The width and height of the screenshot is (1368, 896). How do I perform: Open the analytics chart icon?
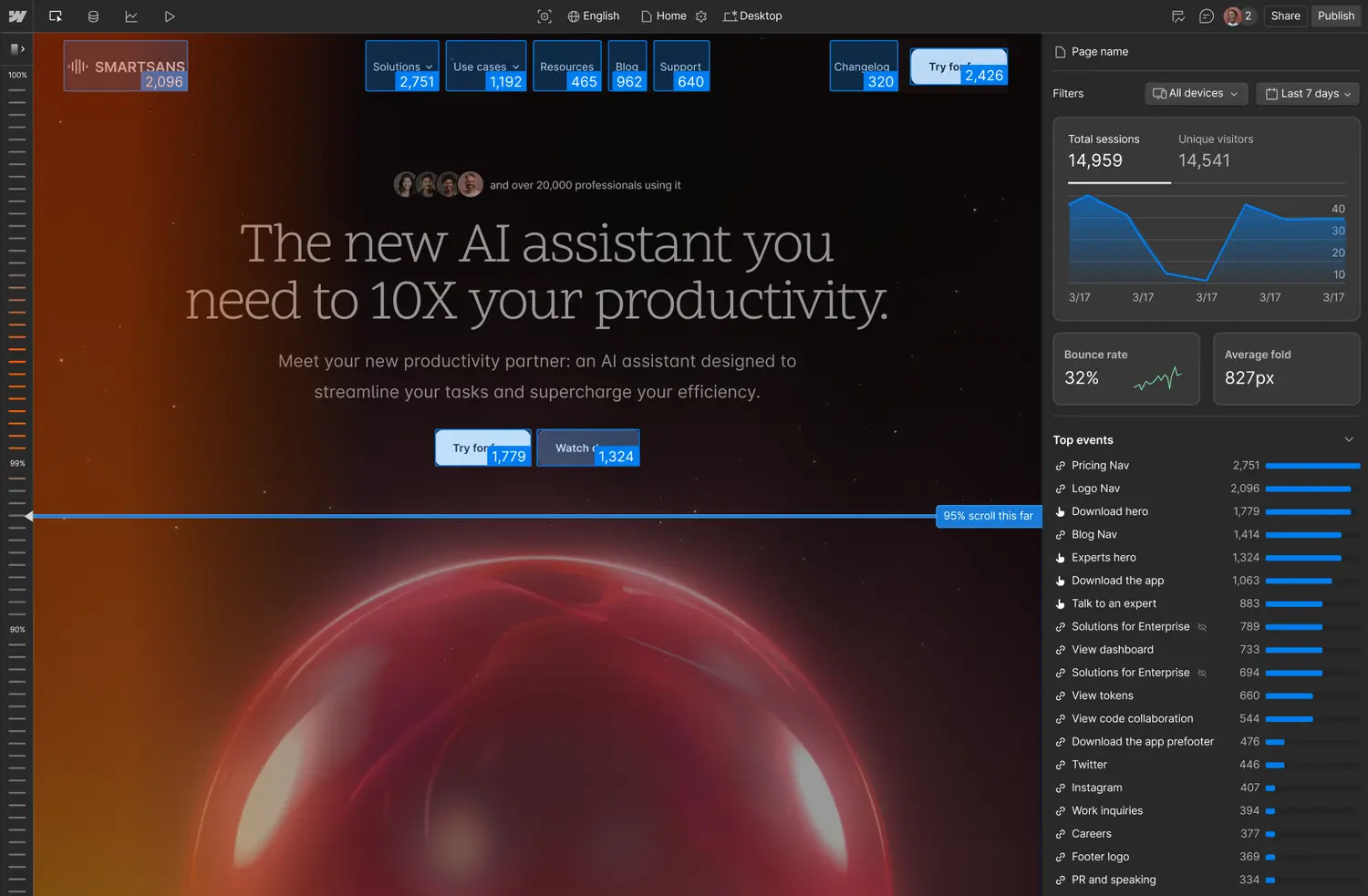point(131,16)
